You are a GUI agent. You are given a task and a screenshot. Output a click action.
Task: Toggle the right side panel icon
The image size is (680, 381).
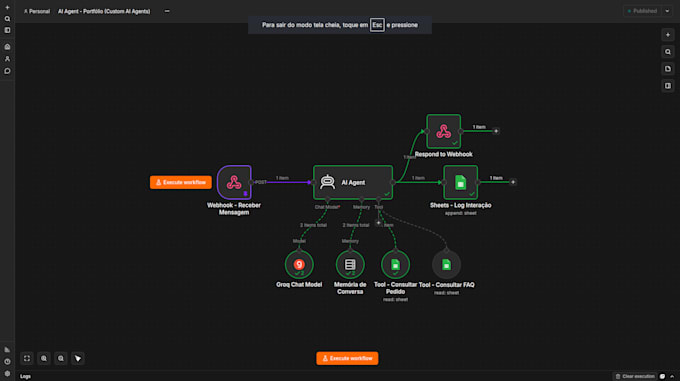(668, 86)
